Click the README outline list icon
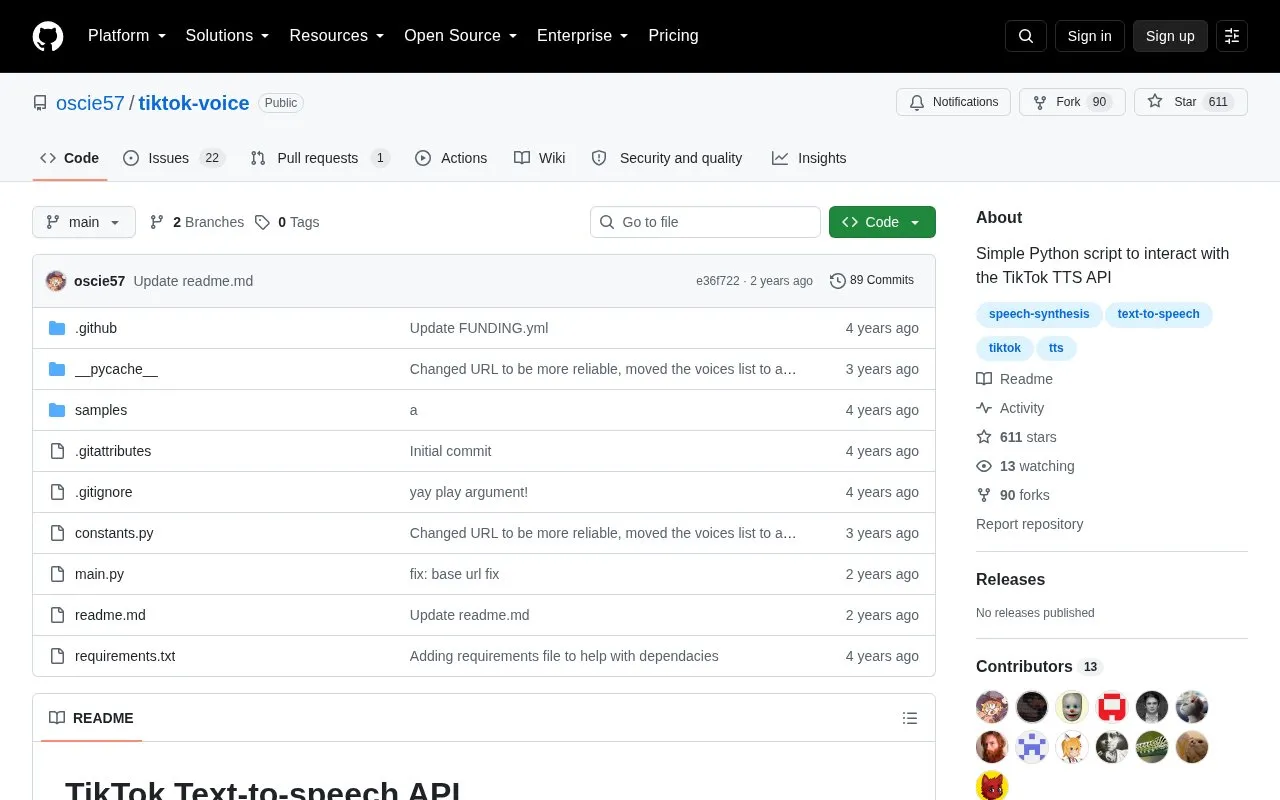Image resolution: width=1280 pixels, height=800 pixels. click(x=910, y=718)
